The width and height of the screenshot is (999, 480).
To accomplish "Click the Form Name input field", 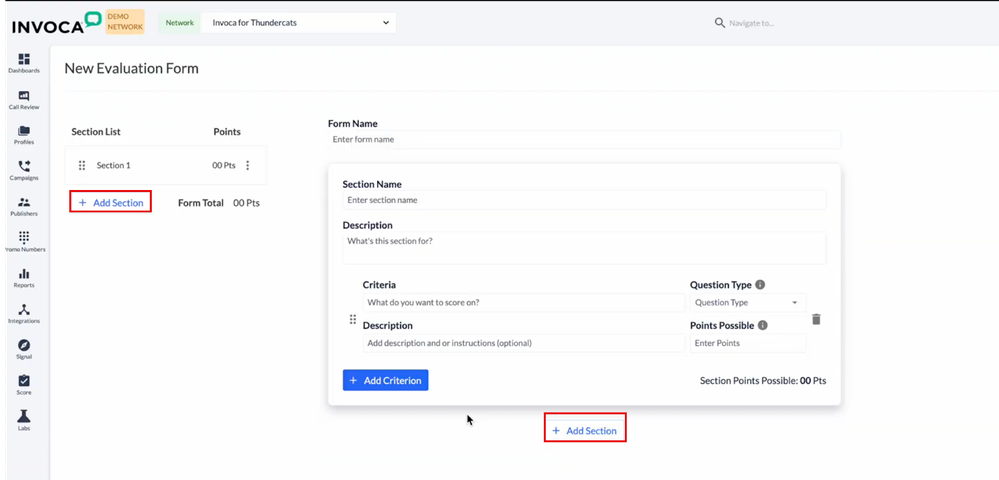I will [x=584, y=140].
